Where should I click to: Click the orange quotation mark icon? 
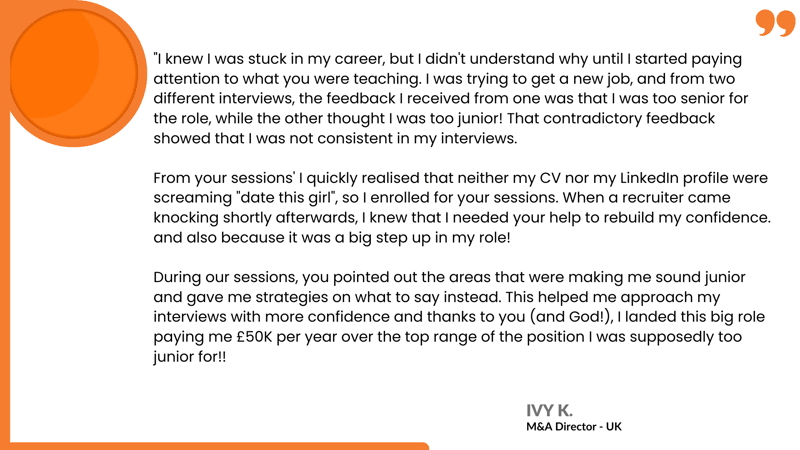(775, 24)
